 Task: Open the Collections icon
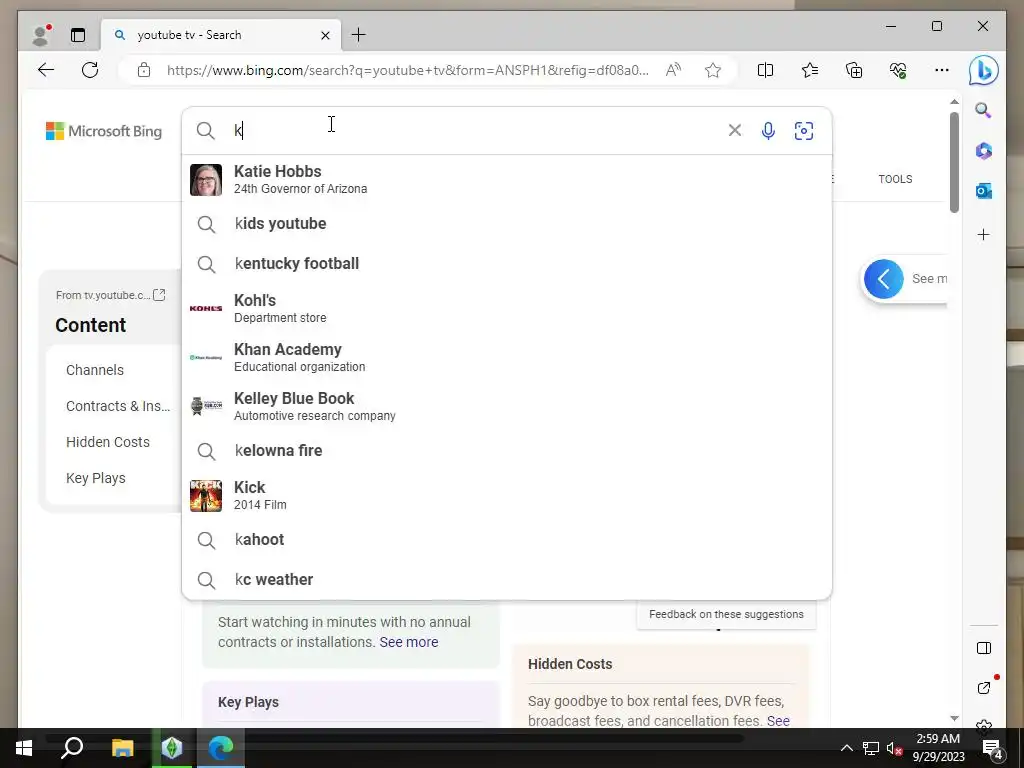pyautogui.click(x=854, y=70)
